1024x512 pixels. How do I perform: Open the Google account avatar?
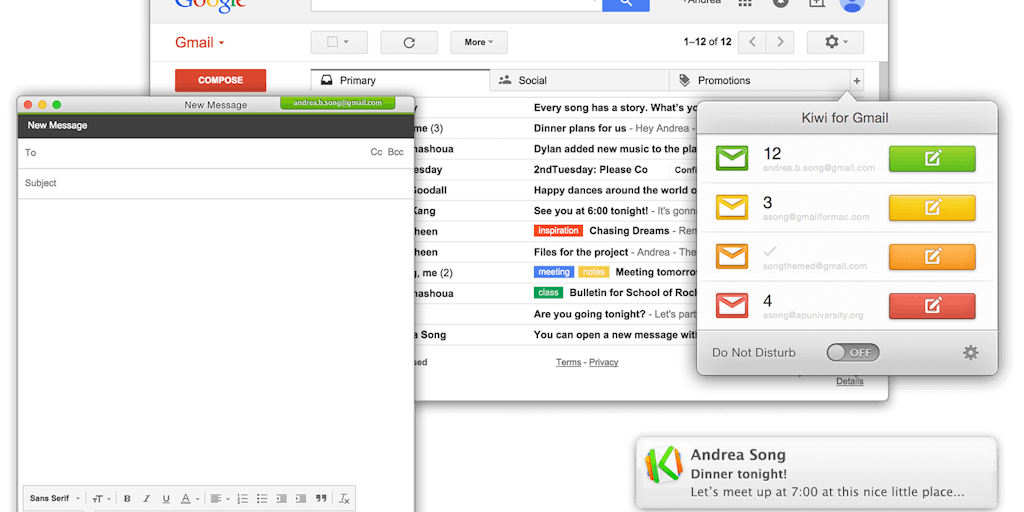[852, 5]
